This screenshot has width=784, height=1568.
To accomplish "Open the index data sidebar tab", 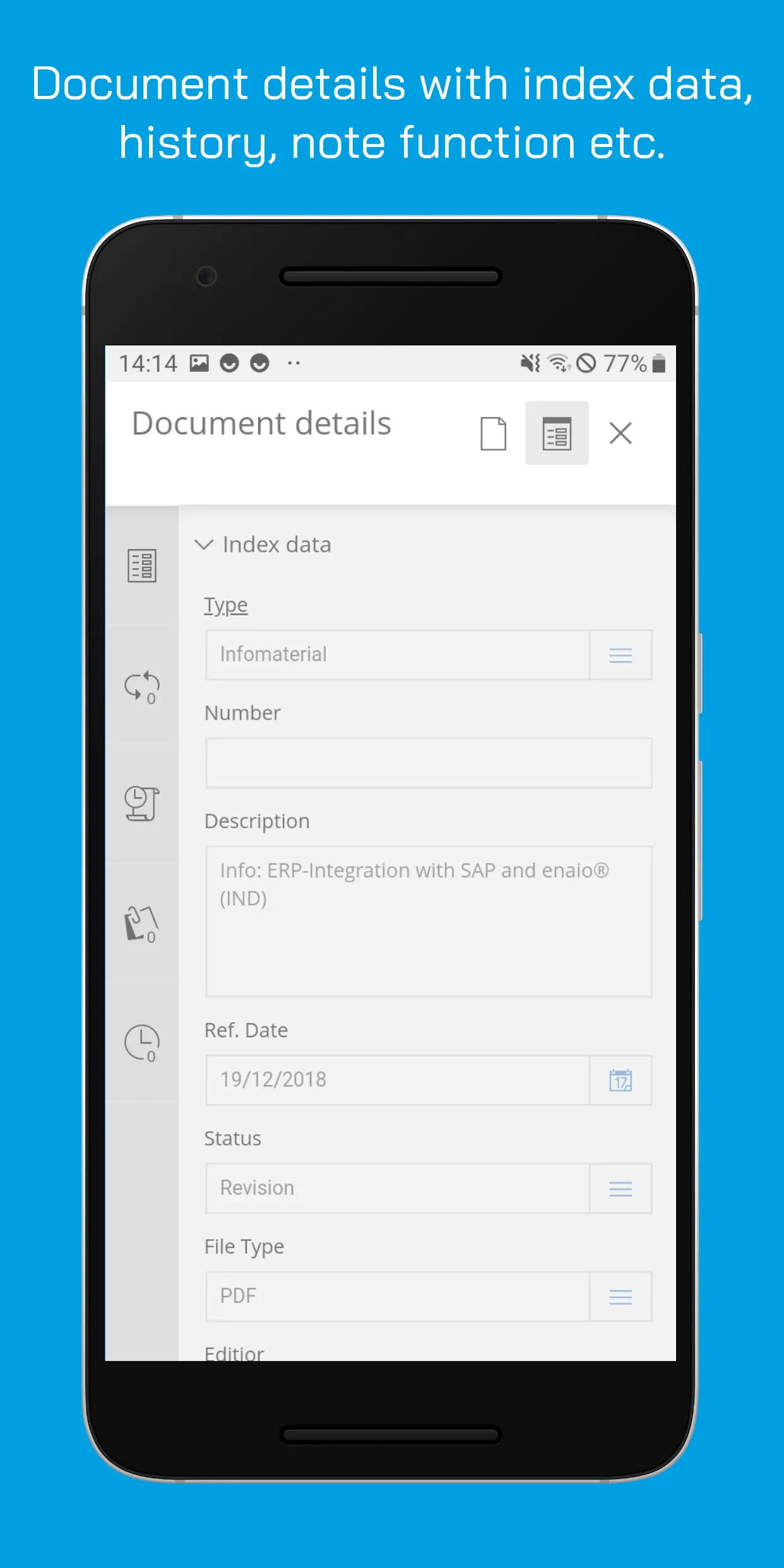I will [x=142, y=566].
